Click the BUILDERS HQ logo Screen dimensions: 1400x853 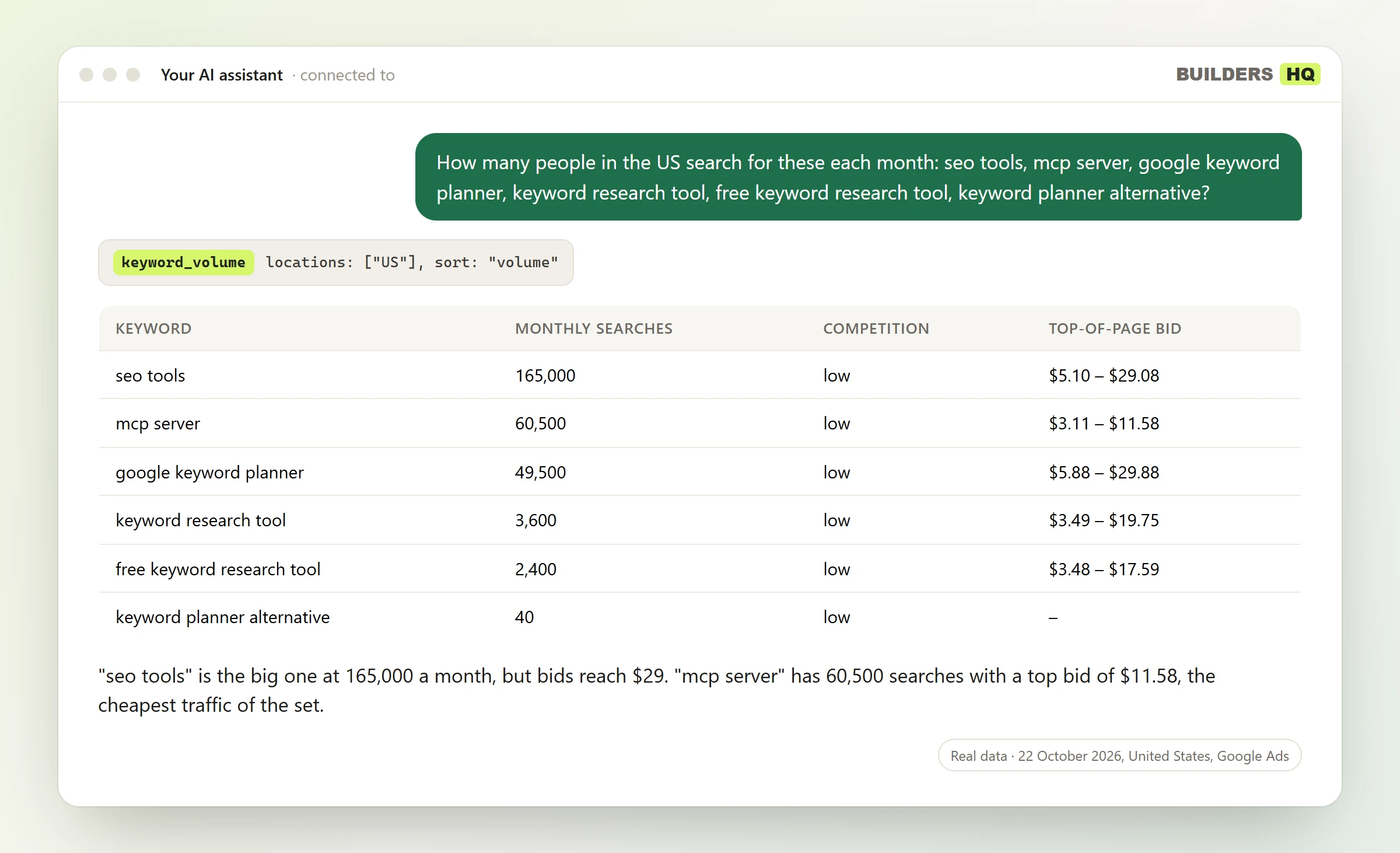click(x=1248, y=74)
